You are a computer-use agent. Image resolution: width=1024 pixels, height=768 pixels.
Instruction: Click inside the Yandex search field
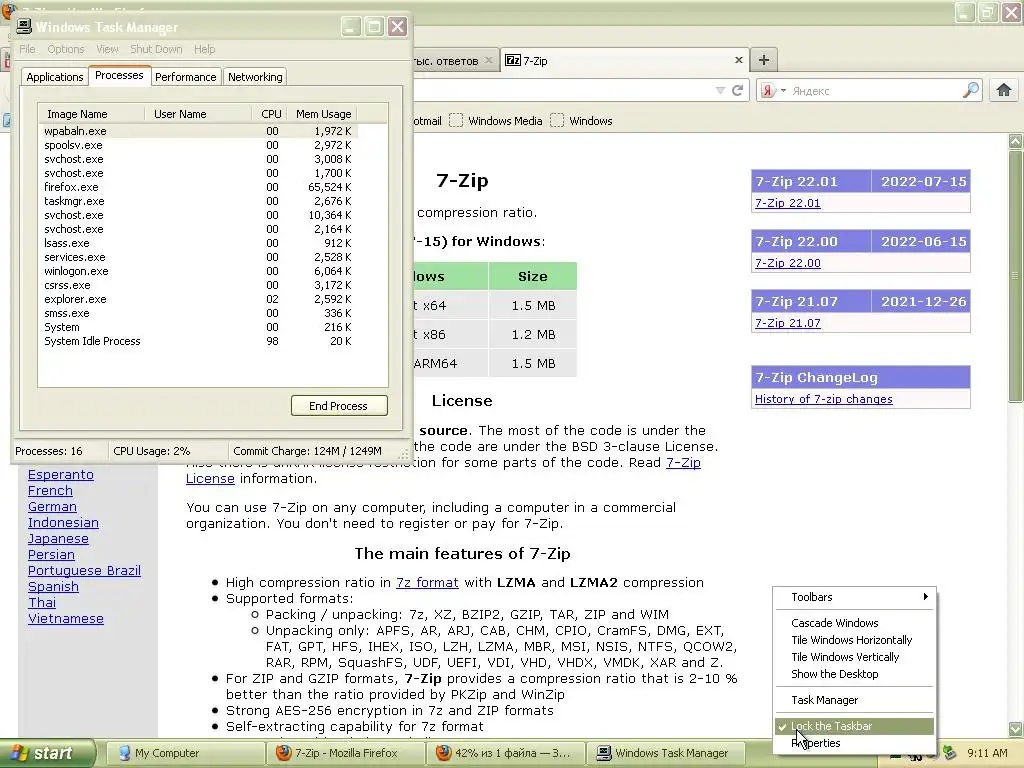point(875,90)
